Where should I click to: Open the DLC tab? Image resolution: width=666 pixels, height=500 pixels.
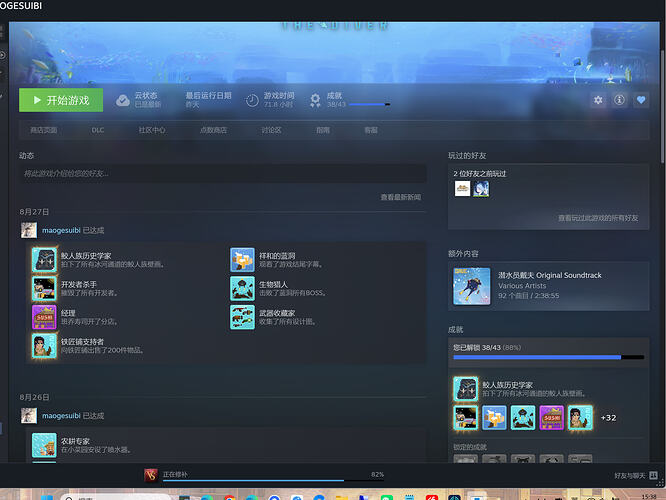(x=98, y=130)
